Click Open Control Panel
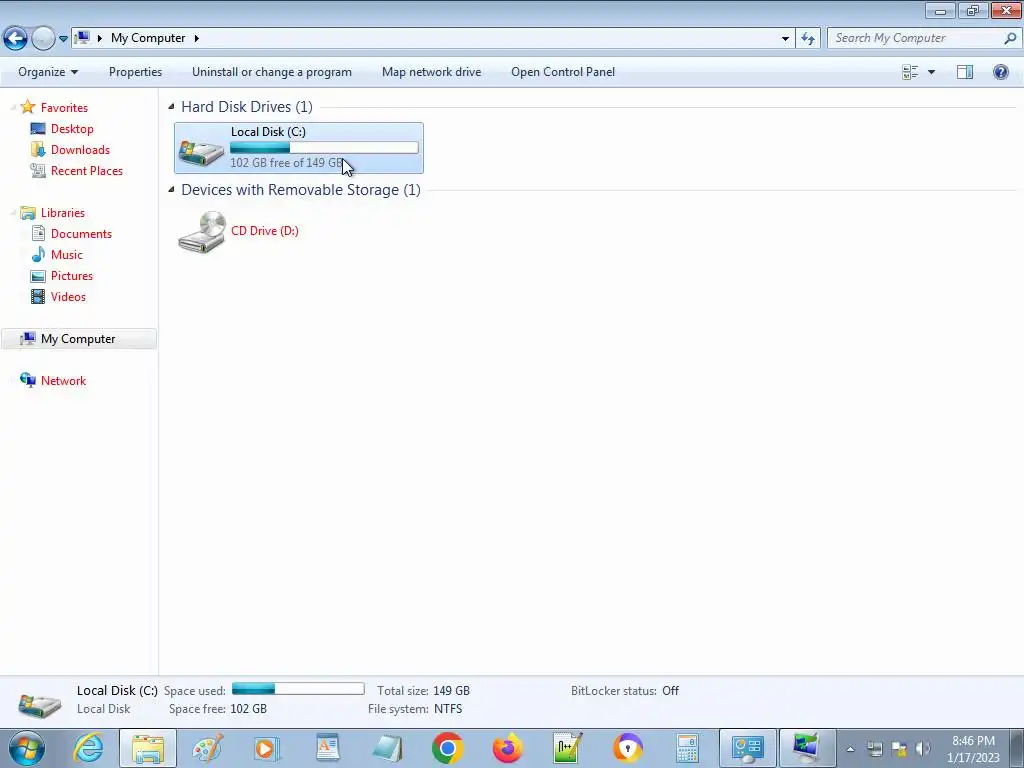1024x768 pixels. pyautogui.click(x=563, y=72)
